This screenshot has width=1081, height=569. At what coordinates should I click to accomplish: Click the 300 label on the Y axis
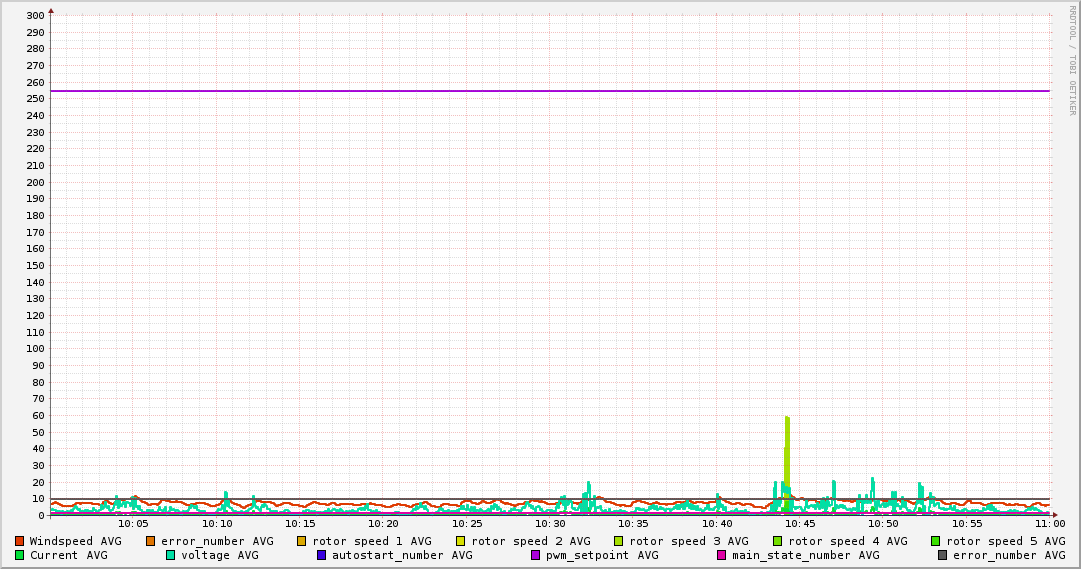[35, 16]
